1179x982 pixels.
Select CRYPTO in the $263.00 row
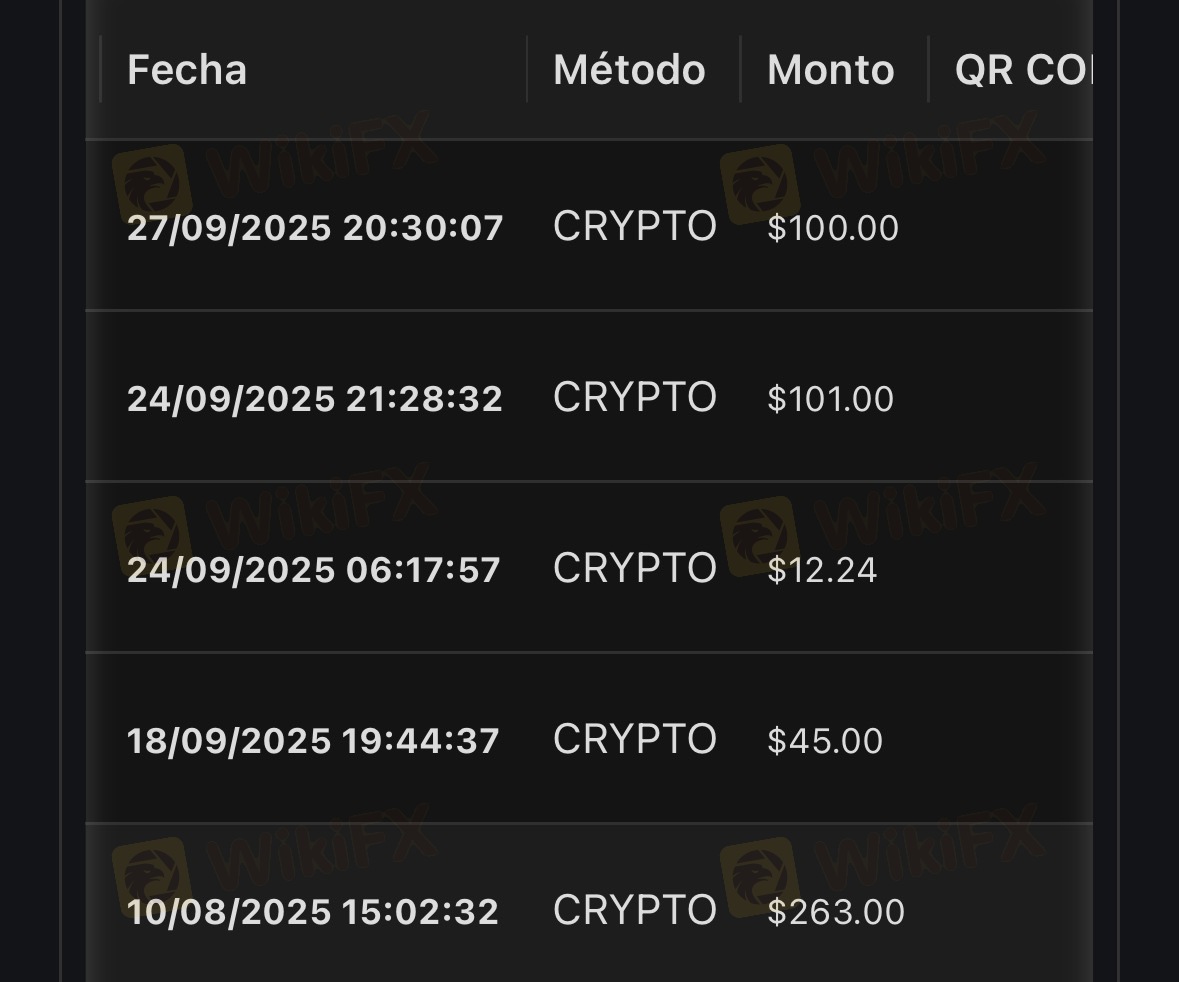pos(635,911)
